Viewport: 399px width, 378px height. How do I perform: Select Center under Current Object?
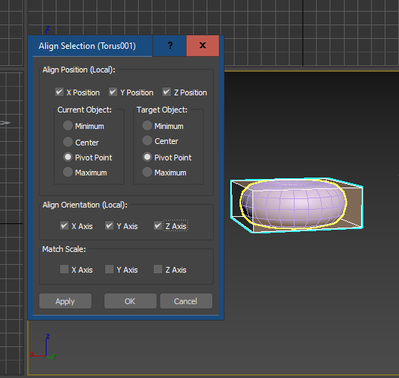(68, 142)
